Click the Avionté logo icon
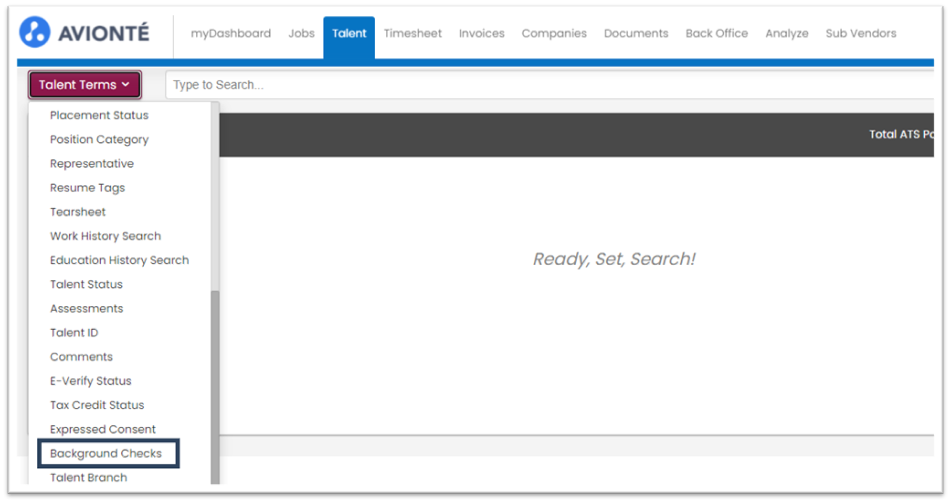This screenshot has height=503, width=951. coord(35,32)
